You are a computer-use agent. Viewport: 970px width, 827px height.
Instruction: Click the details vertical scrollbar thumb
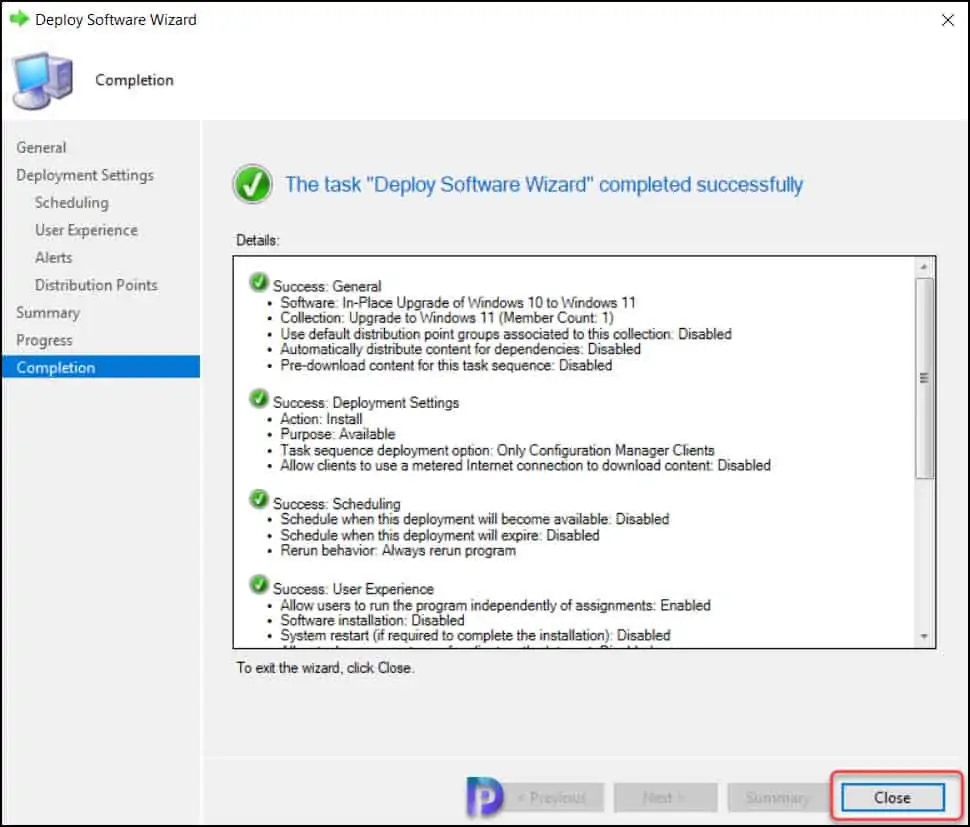click(924, 378)
